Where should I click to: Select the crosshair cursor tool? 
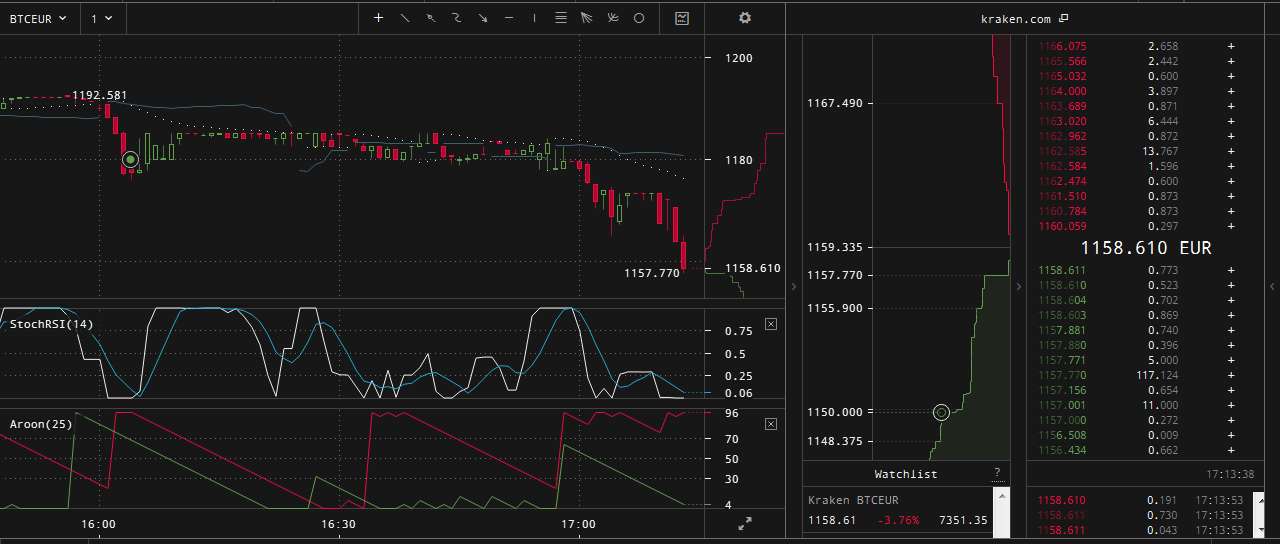(378, 18)
